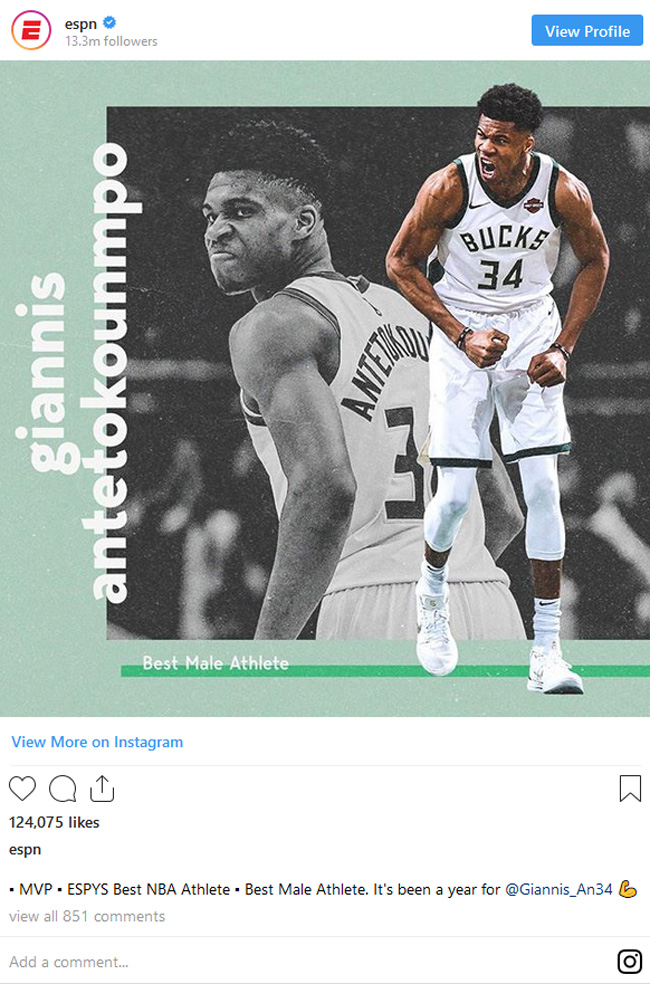650x984 pixels.
Task: Click the 13.3m followers text
Action: 111,41
